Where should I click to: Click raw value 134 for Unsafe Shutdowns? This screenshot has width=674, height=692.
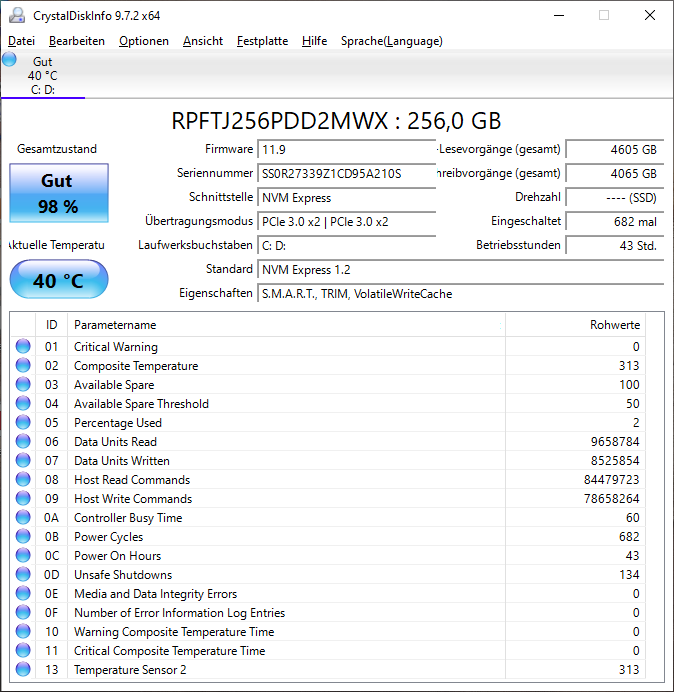tap(629, 575)
